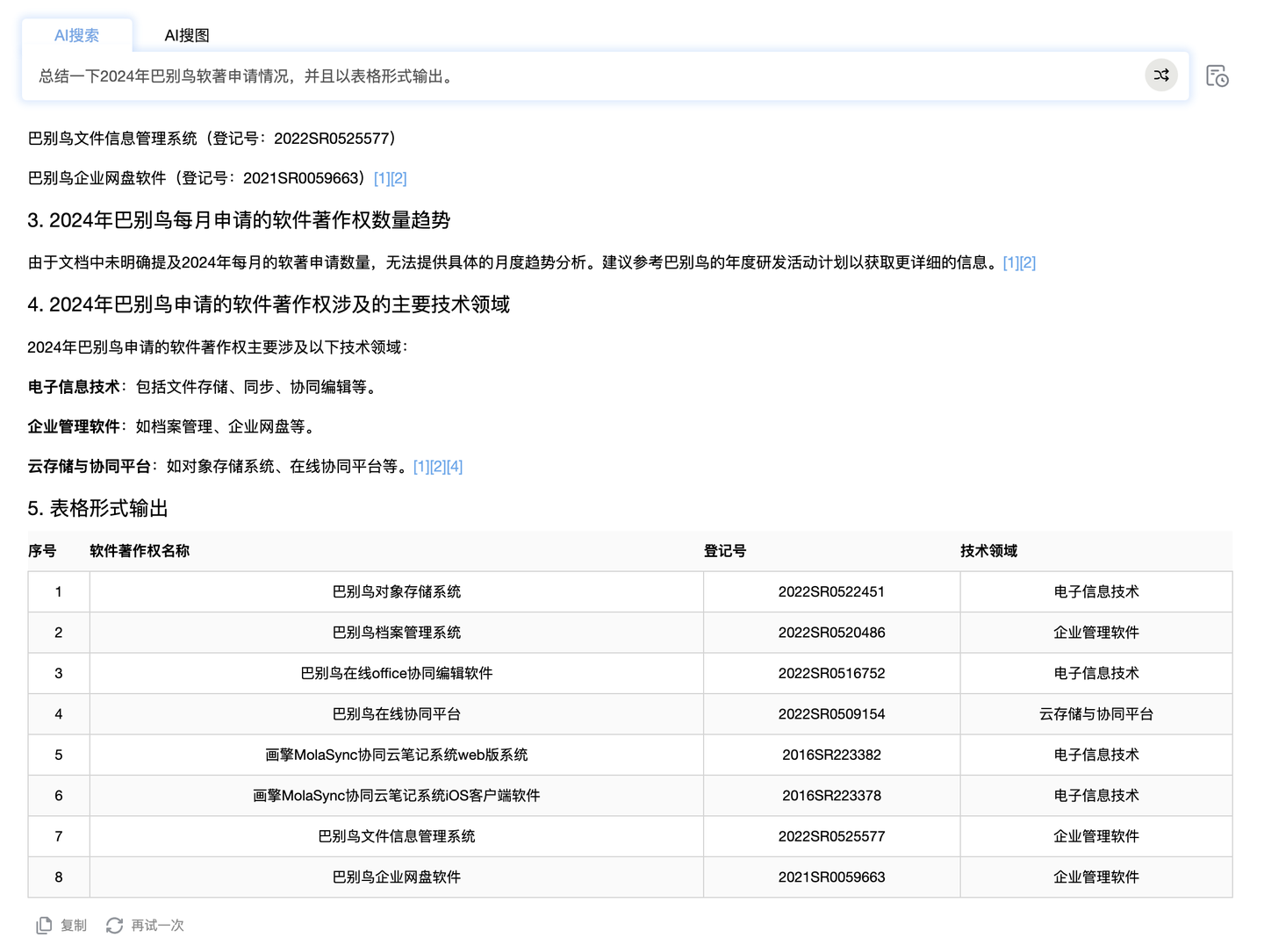Image resolution: width=1264 pixels, height=952 pixels.
Task: Open citation [1] after 巴别鸟企业网盘软件 line
Action: click(382, 178)
